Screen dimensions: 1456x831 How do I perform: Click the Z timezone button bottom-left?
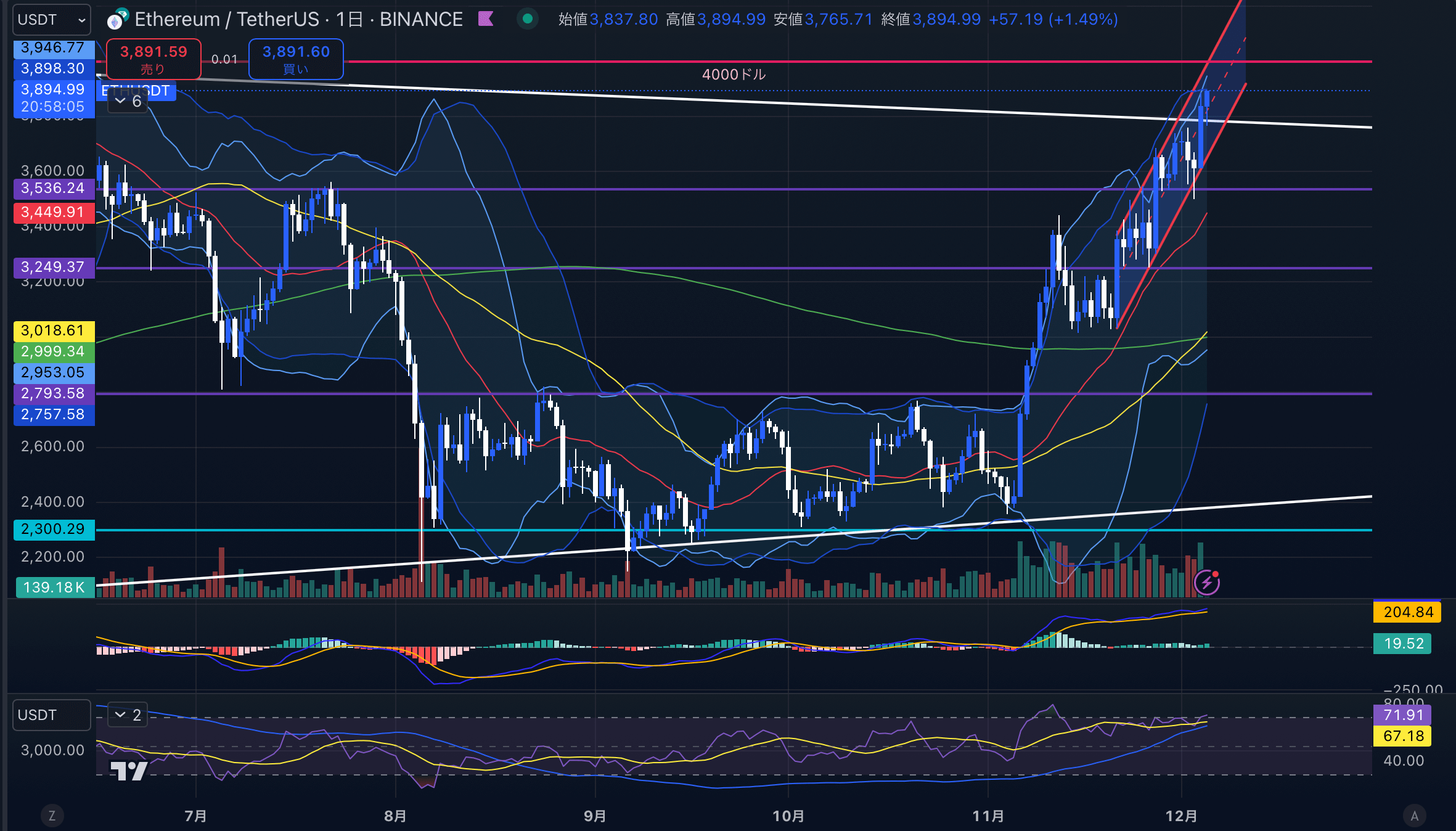tap(52, 816)
